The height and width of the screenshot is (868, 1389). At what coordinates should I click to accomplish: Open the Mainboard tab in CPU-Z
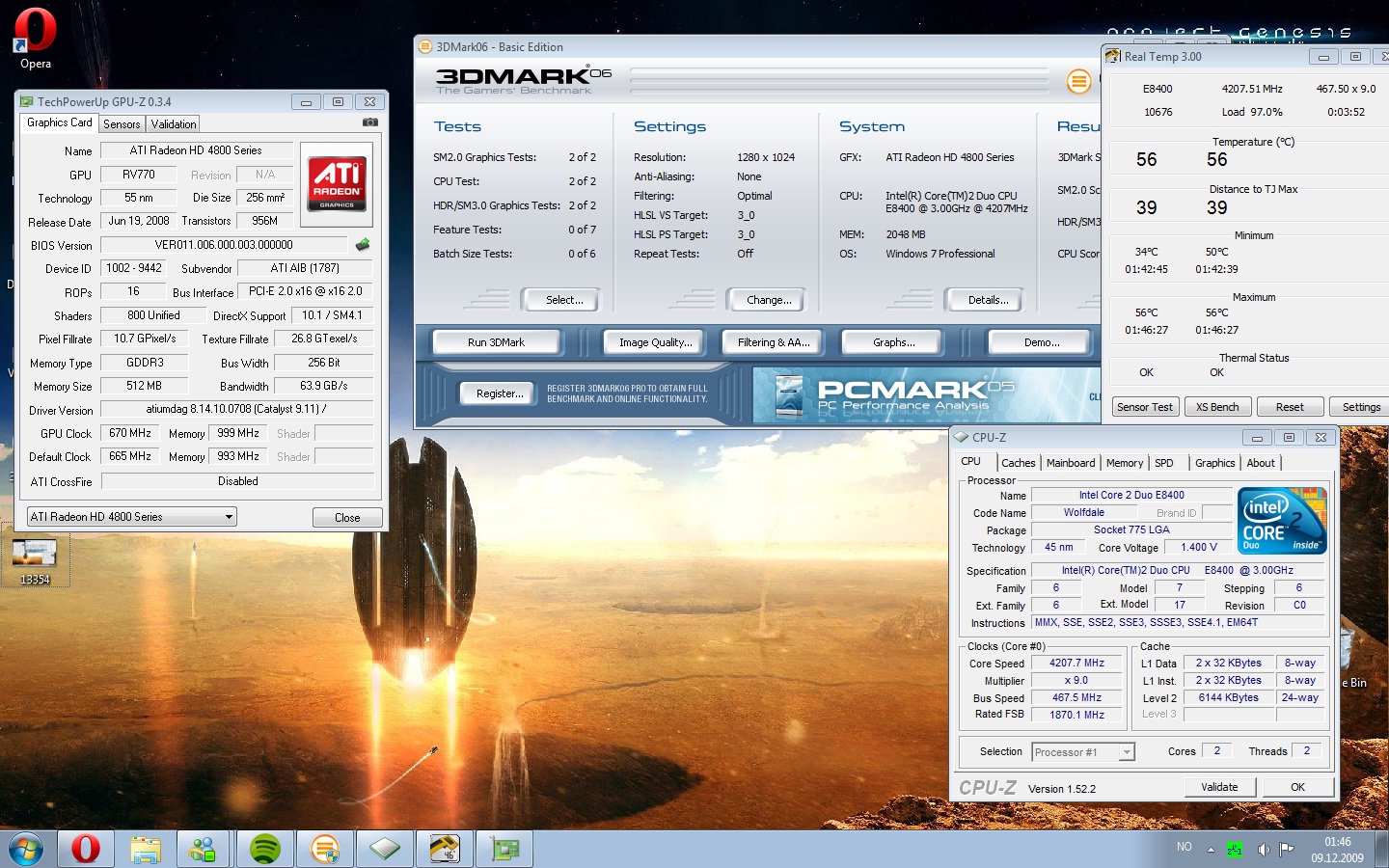coord(1071,463)
